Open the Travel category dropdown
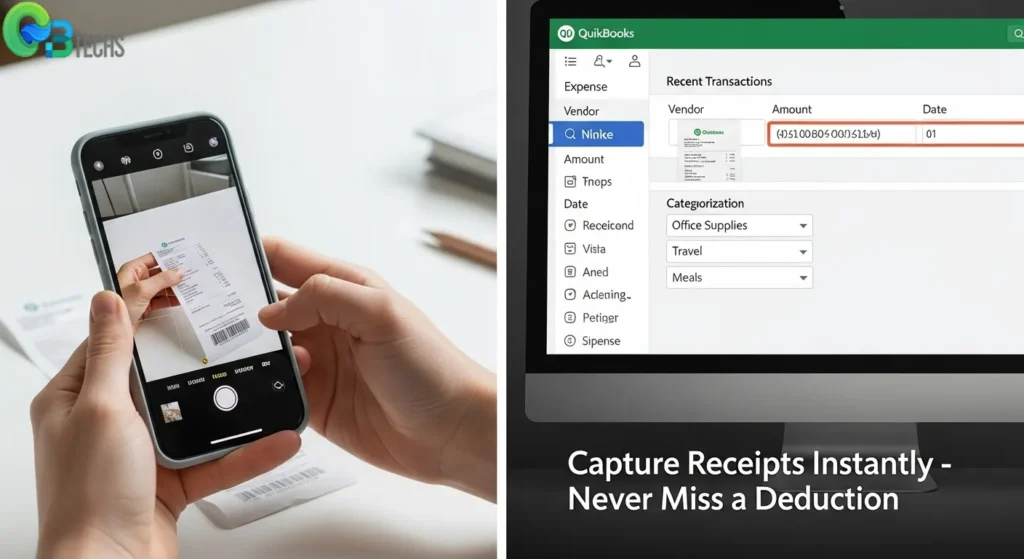 click(x=739, y=251)
